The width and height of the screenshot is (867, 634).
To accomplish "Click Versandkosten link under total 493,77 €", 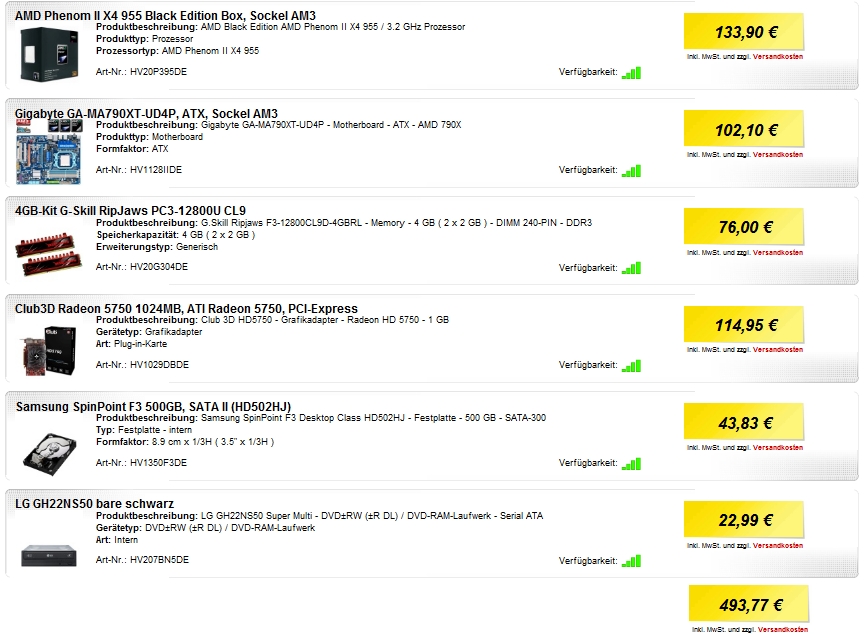I will coord(782,630).
